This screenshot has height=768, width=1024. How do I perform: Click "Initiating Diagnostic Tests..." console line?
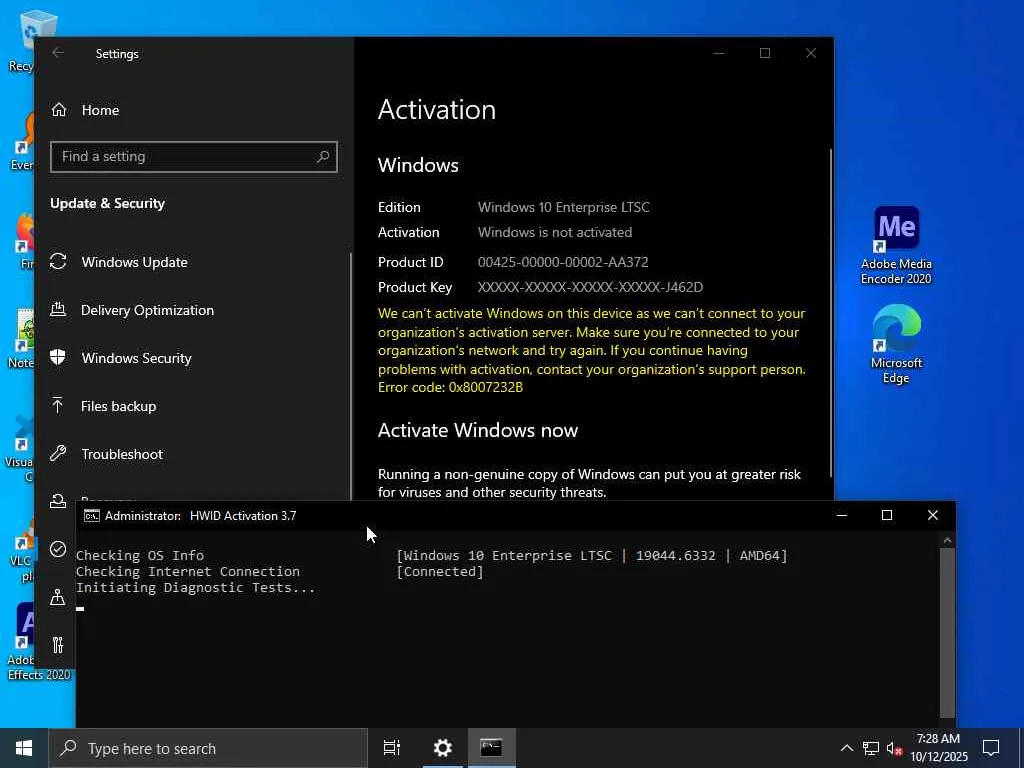195,588
